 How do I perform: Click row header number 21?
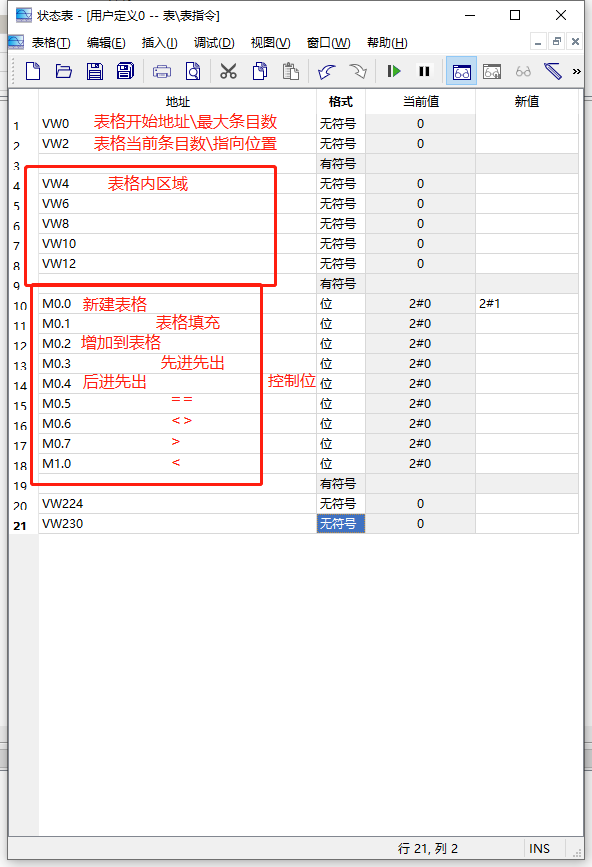coord(20,525)
